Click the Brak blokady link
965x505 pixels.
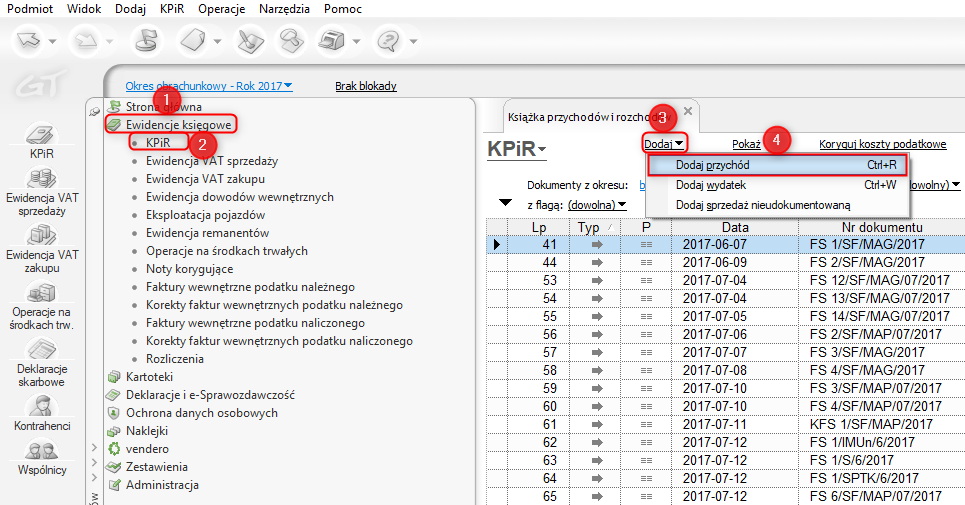pos(366,86)
